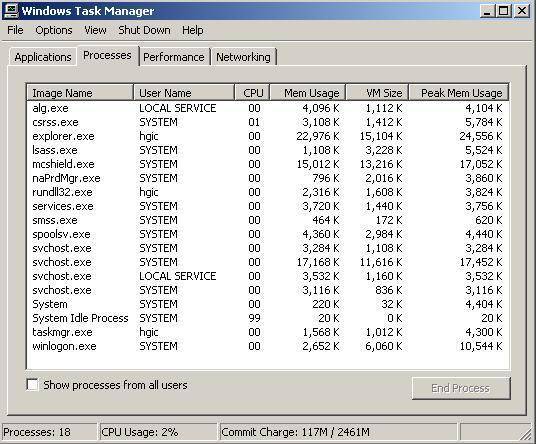This screenshot has height=444, width=536.
Task: Switch to the Applications tab
Action: [43, 57]
